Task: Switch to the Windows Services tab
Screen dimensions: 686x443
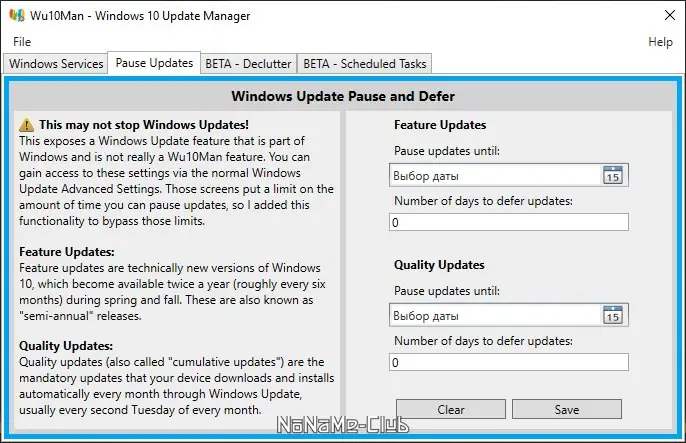Action: click(x=56, y=64)
